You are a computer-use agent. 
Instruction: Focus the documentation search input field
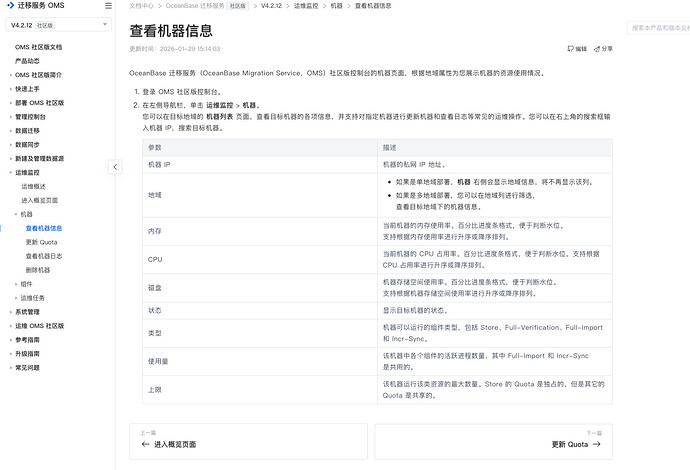coord(658,28)
